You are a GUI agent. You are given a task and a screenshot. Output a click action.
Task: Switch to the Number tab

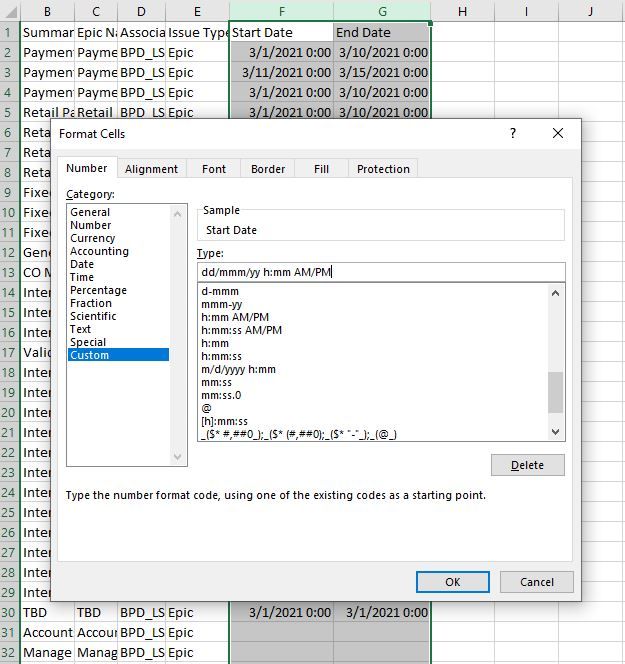tap(87, 169)
